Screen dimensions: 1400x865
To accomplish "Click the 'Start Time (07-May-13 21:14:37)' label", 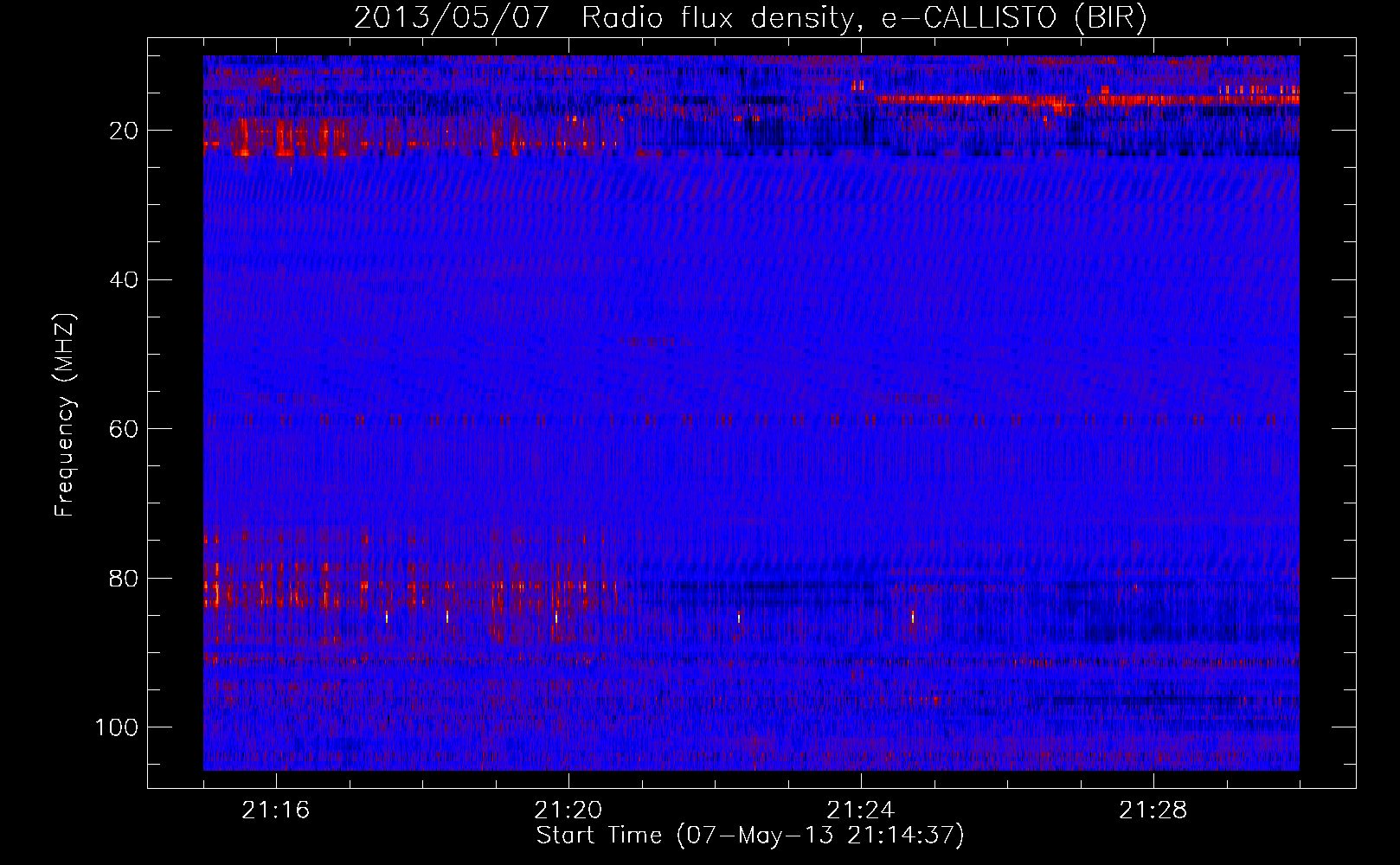I will (x=750, y=836).
